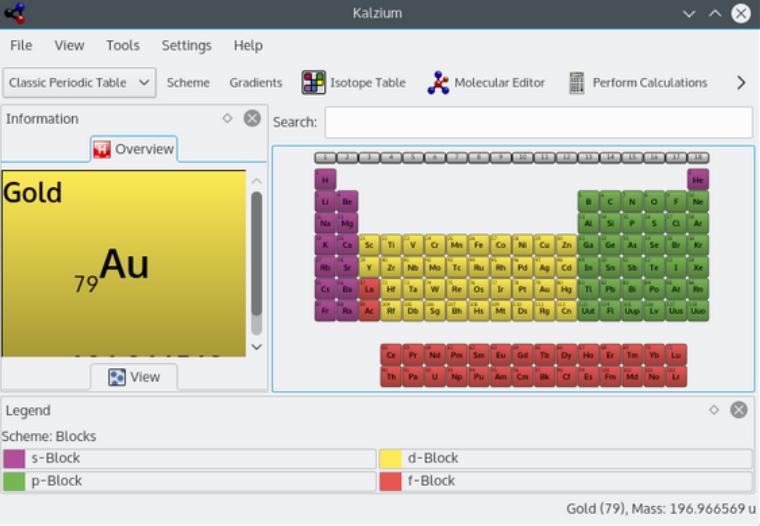Select Xenon (Xe) element tile
Viewport: 760px width, 526px height.
pos(698,267)
